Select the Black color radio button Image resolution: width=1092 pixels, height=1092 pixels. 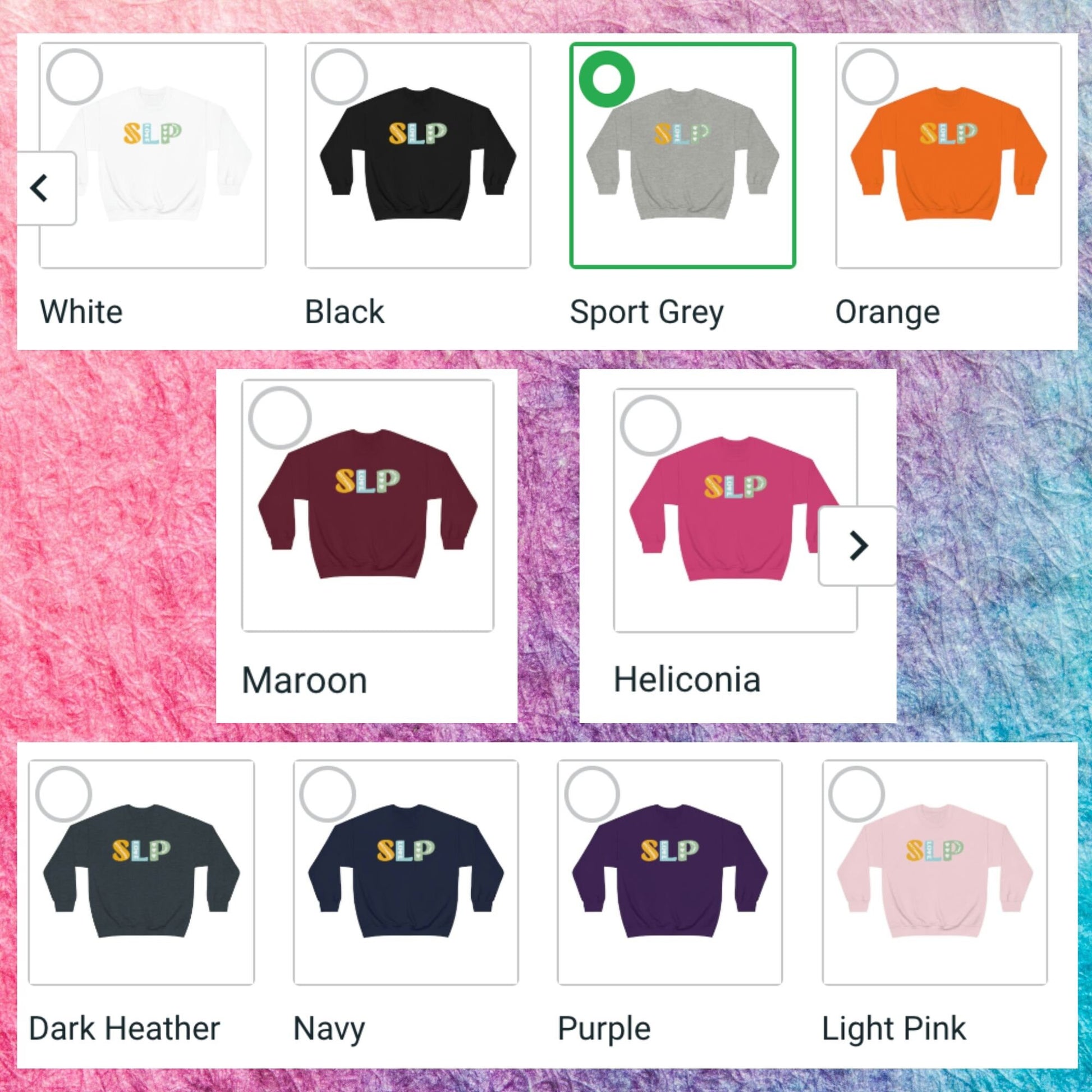(339, 77)
